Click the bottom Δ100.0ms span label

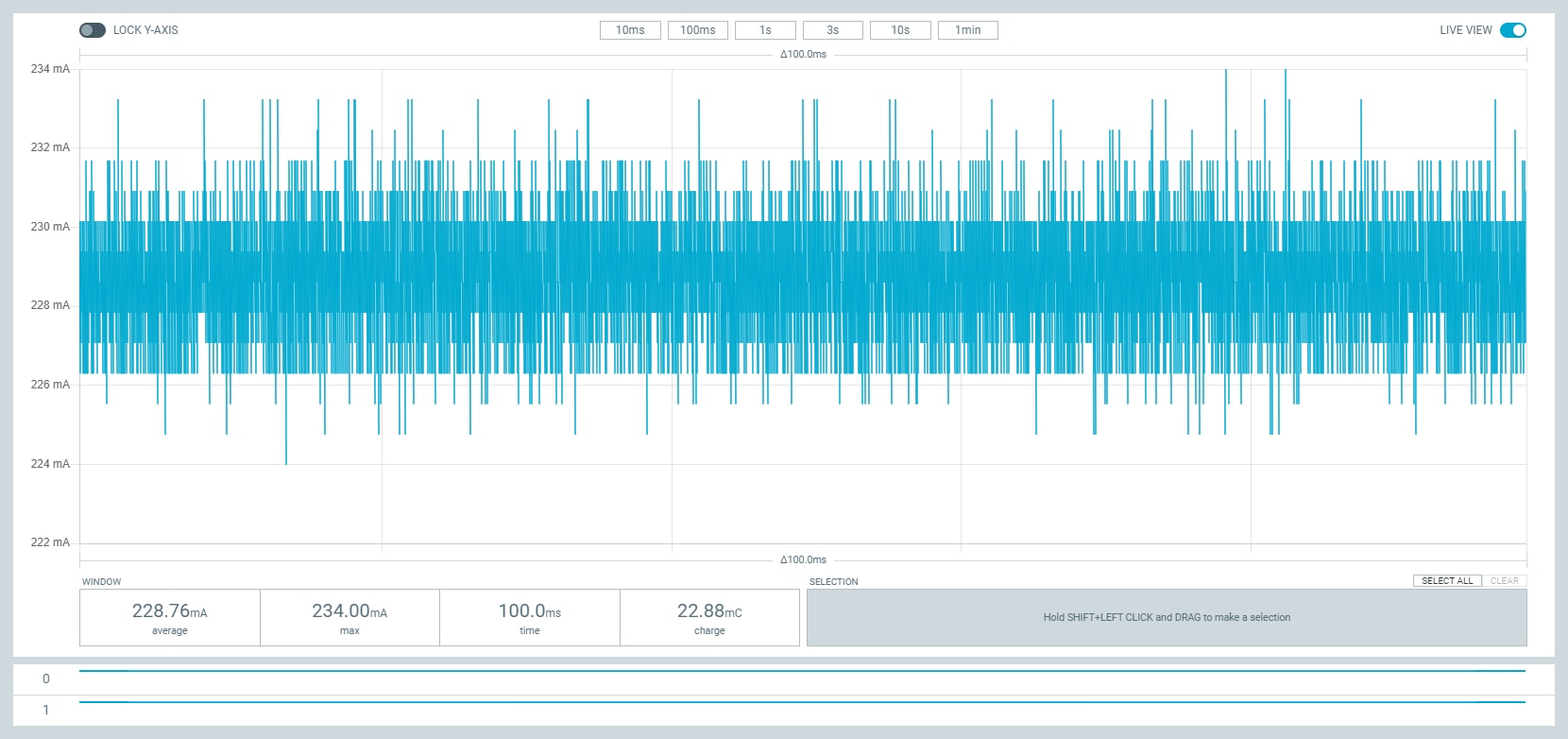coord(803,559)
